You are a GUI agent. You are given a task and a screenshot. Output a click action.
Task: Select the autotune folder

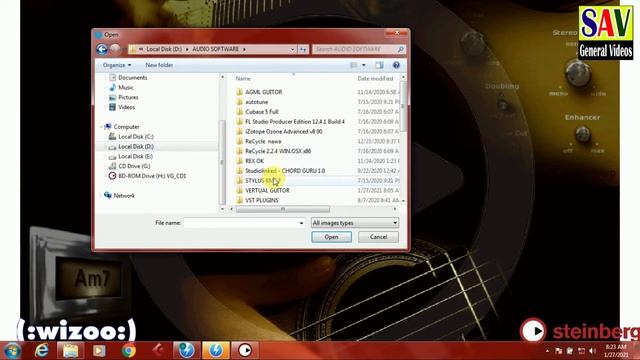[257, 102]
